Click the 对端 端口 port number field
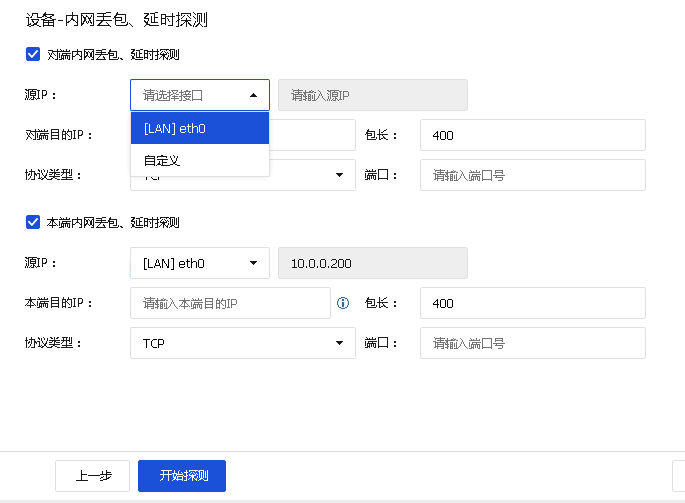The height and width of the screenshot is (503, 685). tap(532, 175)
